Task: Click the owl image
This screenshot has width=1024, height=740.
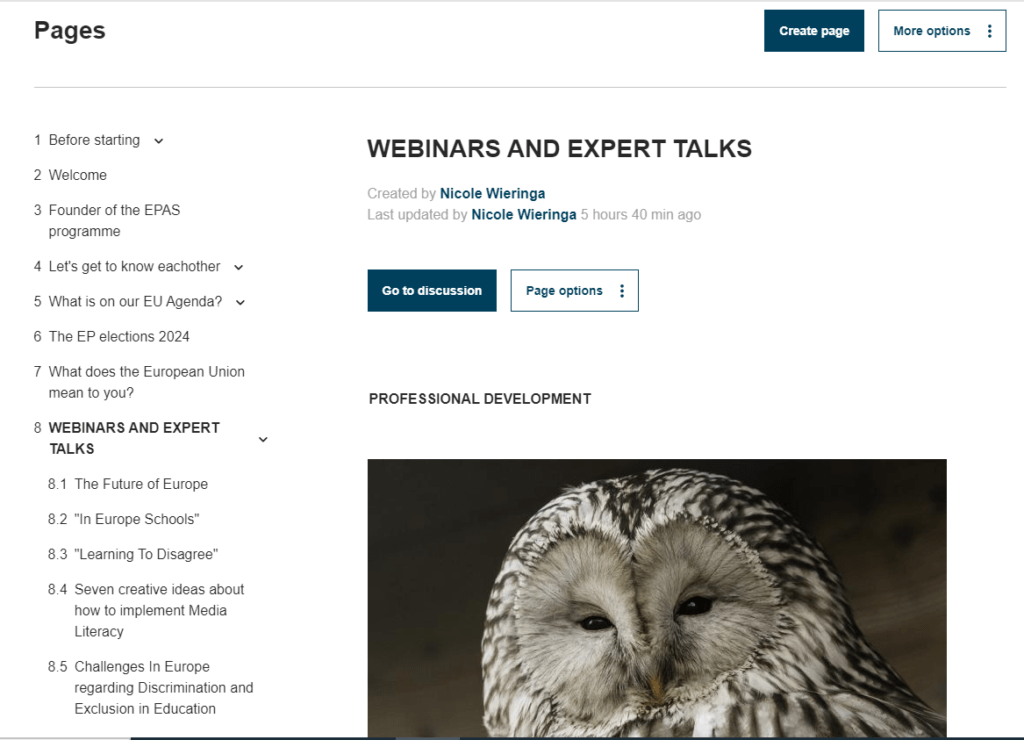Action: [656, 598]
